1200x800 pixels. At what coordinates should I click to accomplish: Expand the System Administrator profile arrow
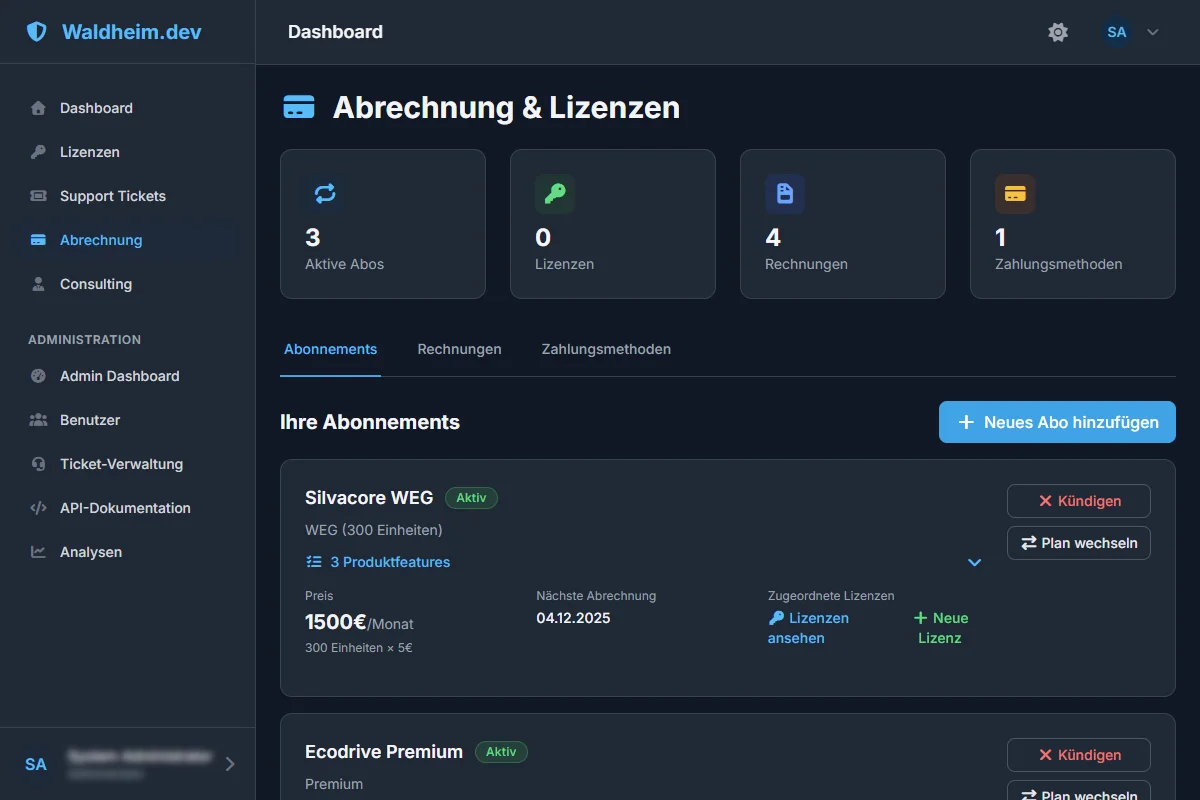point(230,764)
